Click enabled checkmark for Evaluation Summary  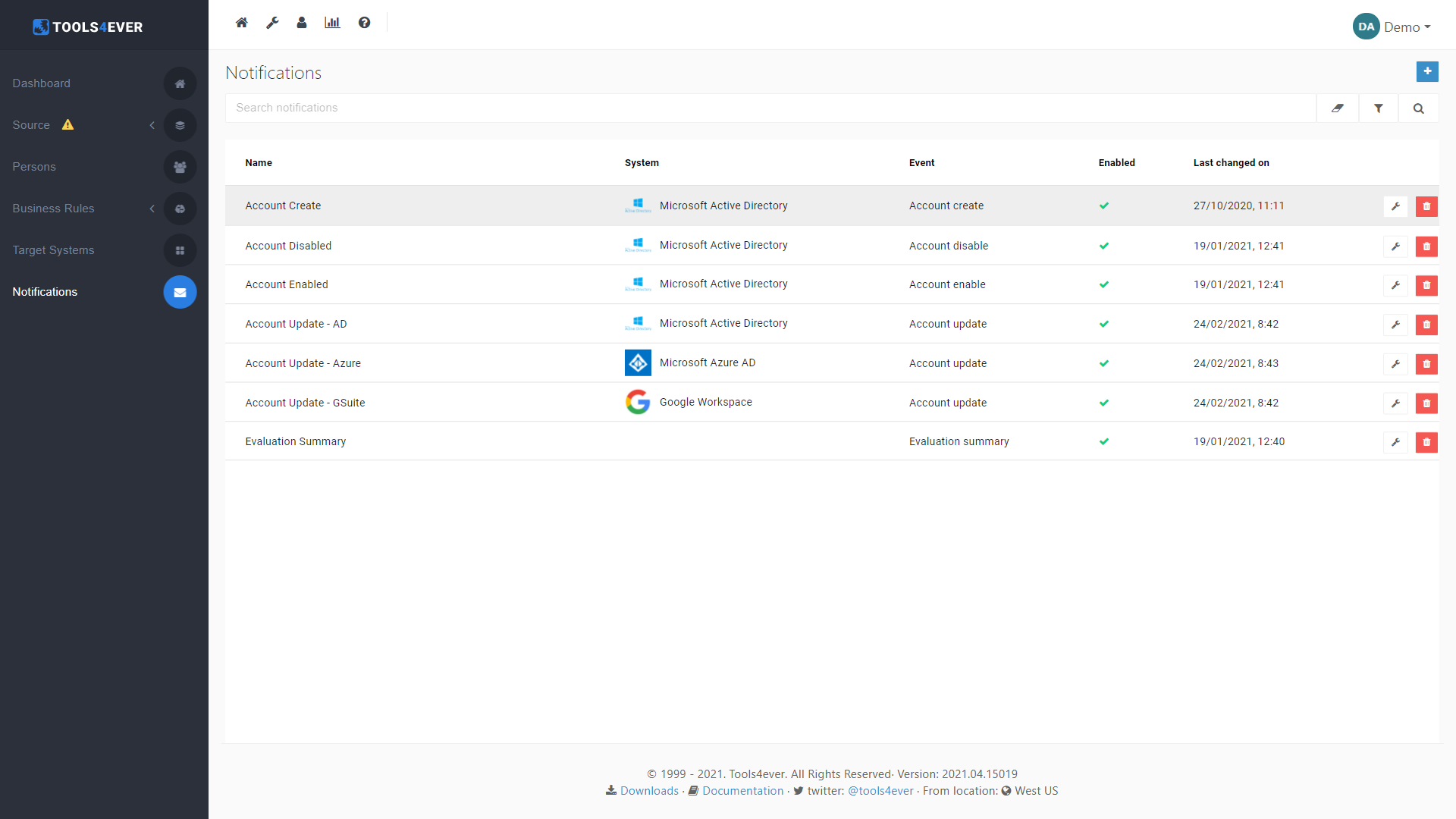click(x=1104, y=441)
